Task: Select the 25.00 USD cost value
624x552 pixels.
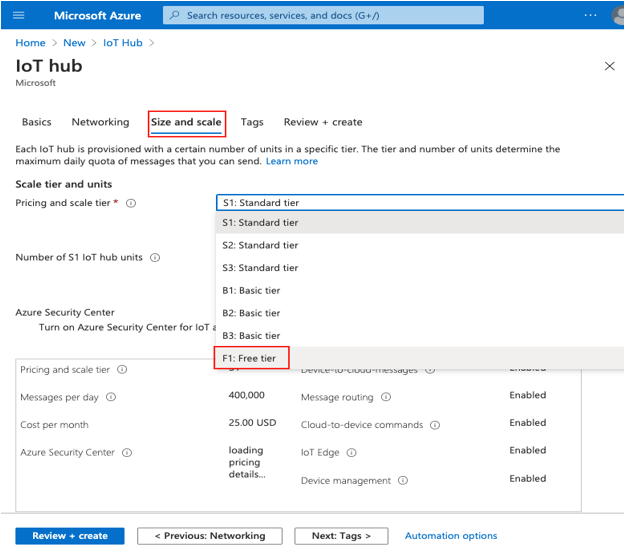Action: tap(252, 423)
